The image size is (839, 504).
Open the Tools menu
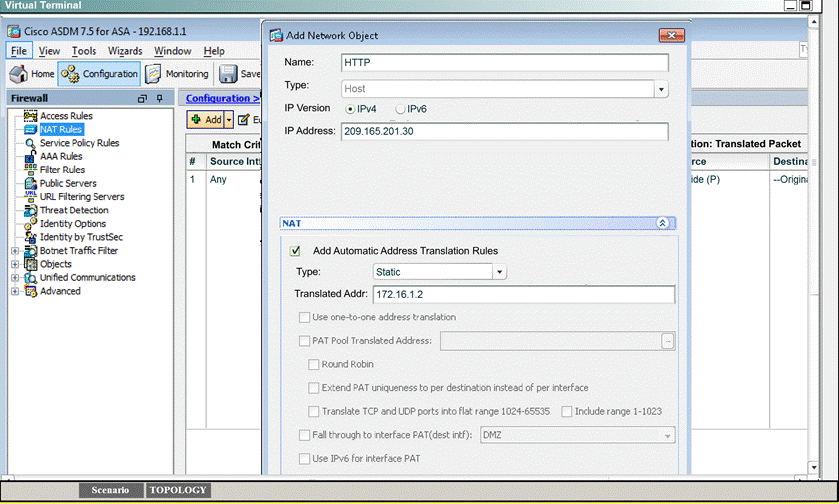click(84, 51)
